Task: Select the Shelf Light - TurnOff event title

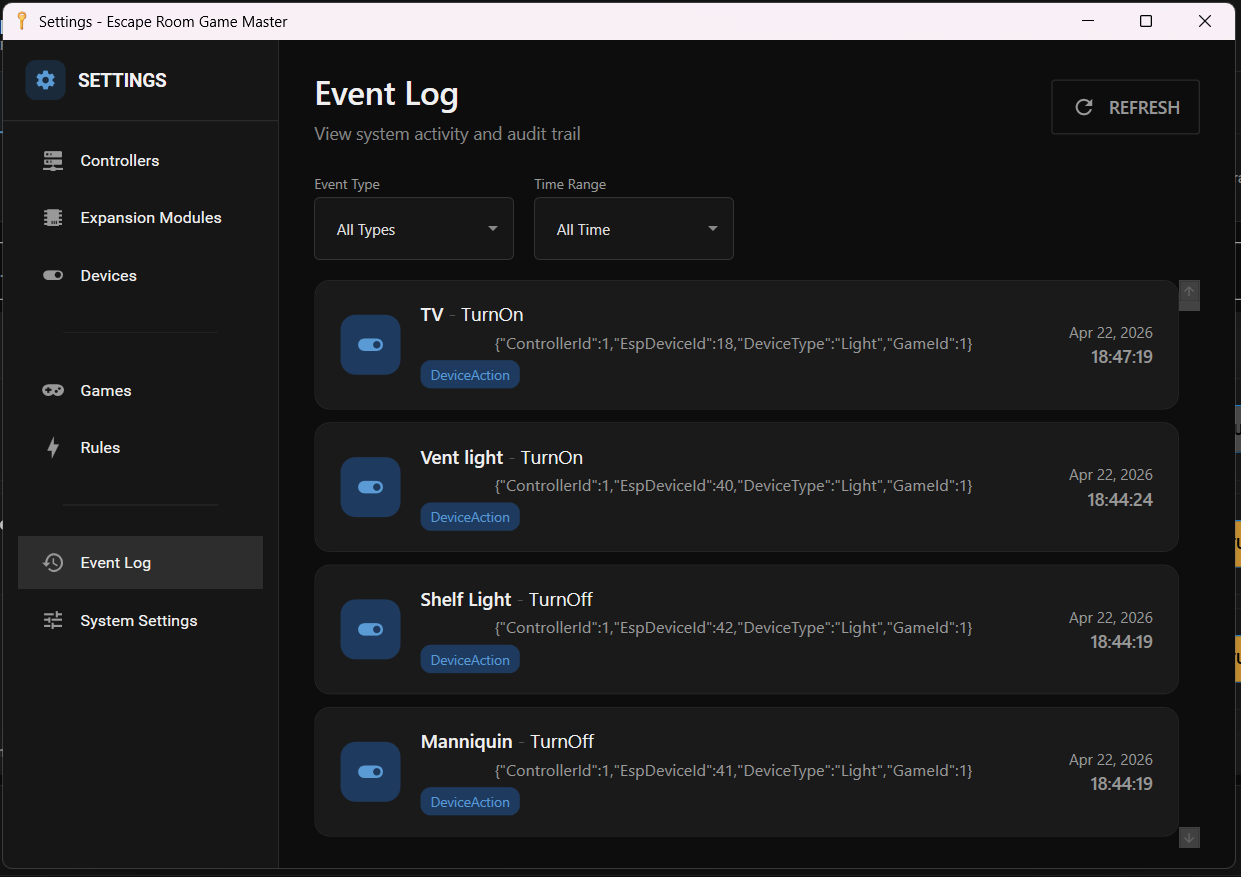Action: pyautogui.click(x=507, y=600)
